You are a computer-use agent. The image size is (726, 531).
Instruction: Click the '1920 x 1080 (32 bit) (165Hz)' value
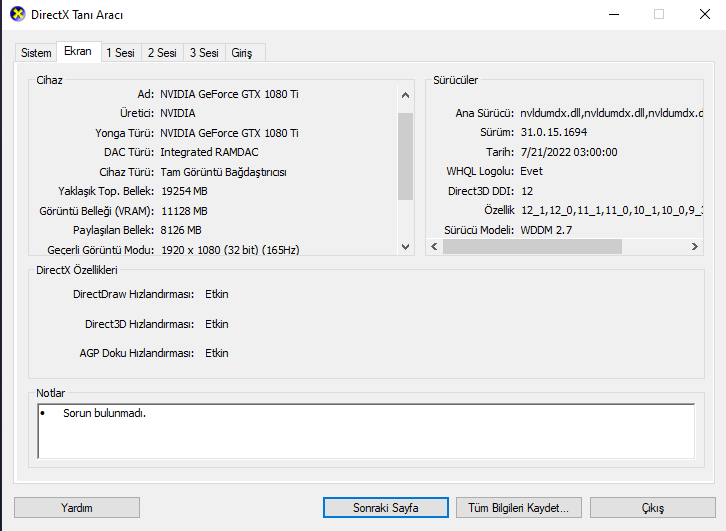coord(230,250)
